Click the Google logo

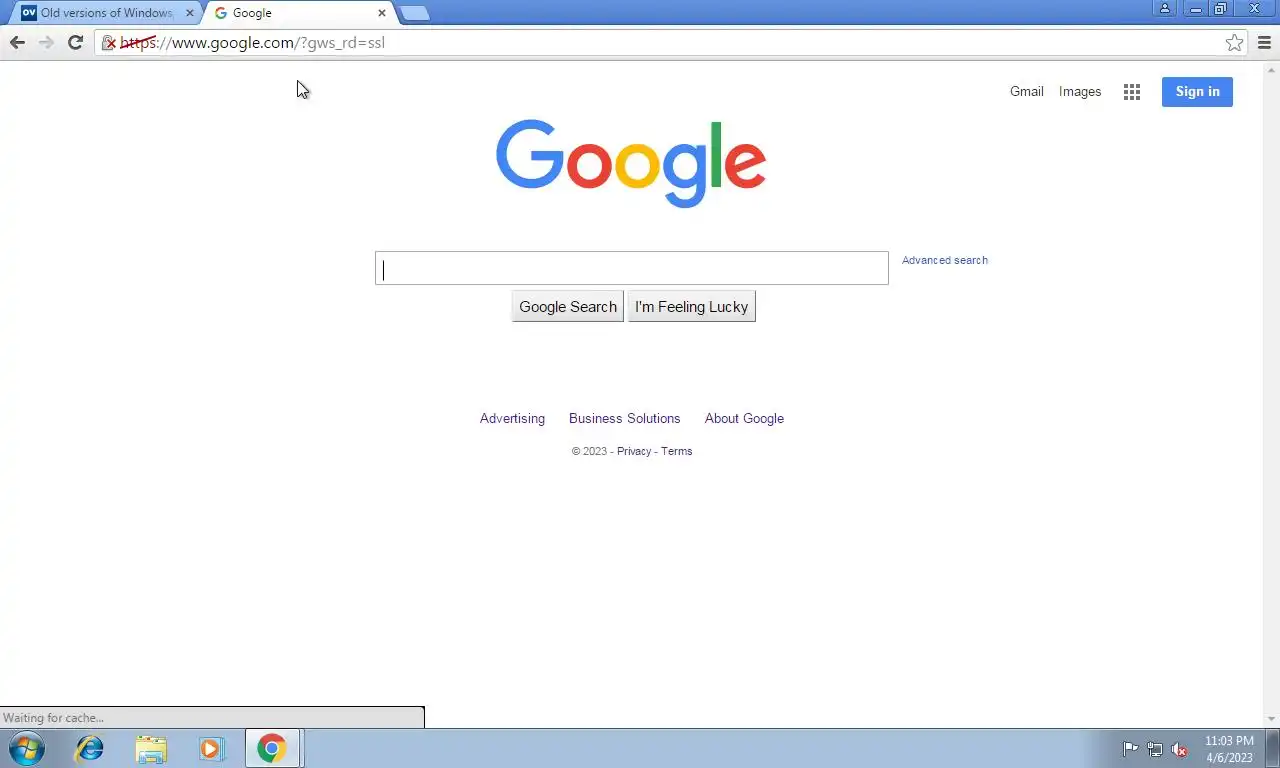pyautogui.click(x=631, y=163)
